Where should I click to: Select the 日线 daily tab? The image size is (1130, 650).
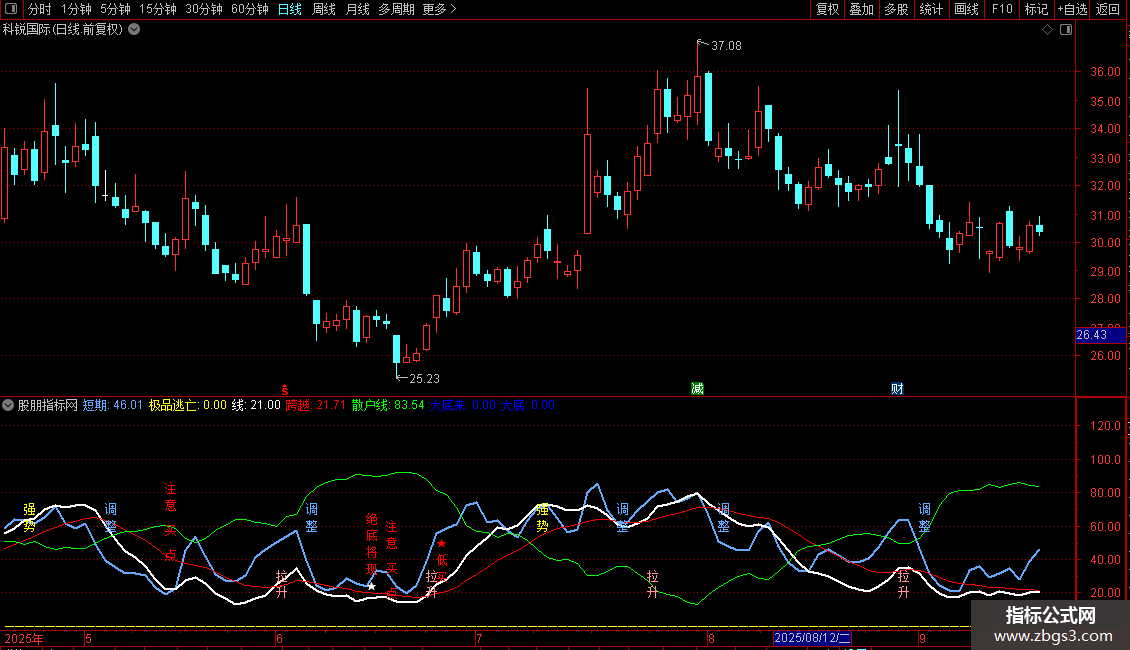290,9
